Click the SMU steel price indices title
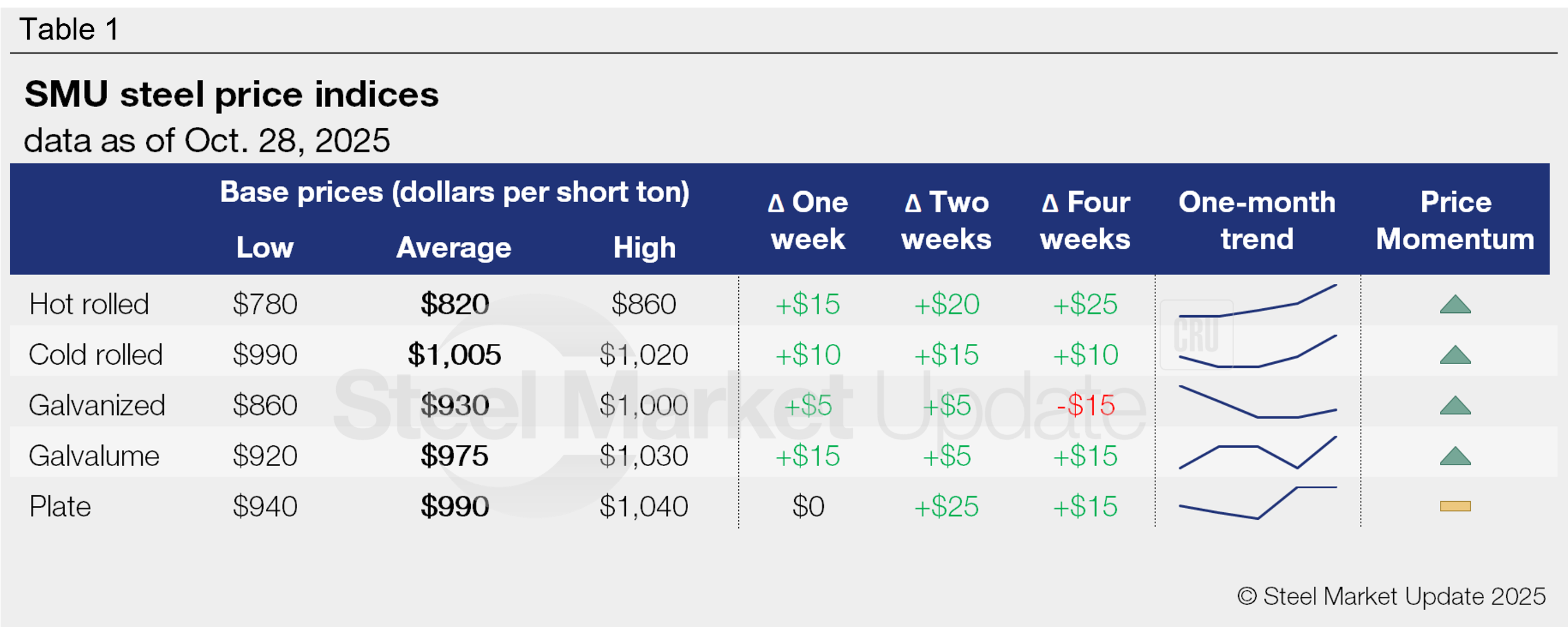1568x627 pixels. (x=231, y=95)
